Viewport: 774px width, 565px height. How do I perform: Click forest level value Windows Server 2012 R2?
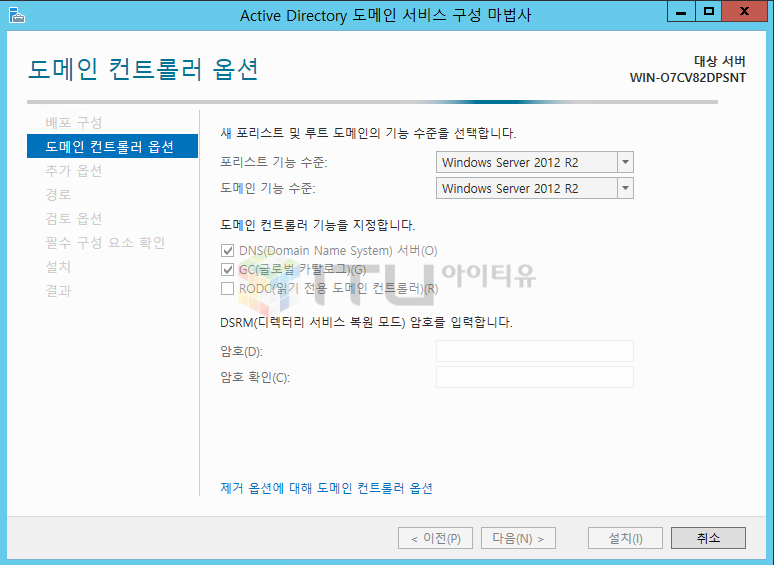[510, 162]
